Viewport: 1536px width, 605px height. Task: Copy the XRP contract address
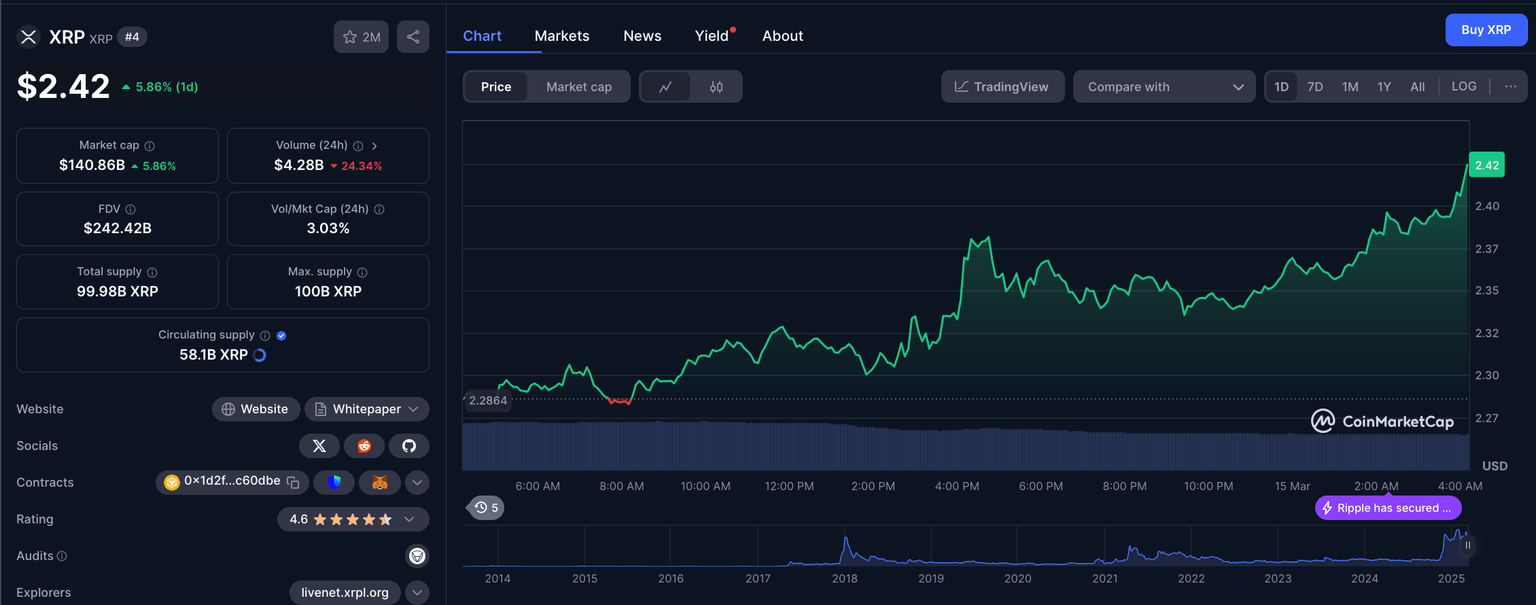(x=293, y=482)
